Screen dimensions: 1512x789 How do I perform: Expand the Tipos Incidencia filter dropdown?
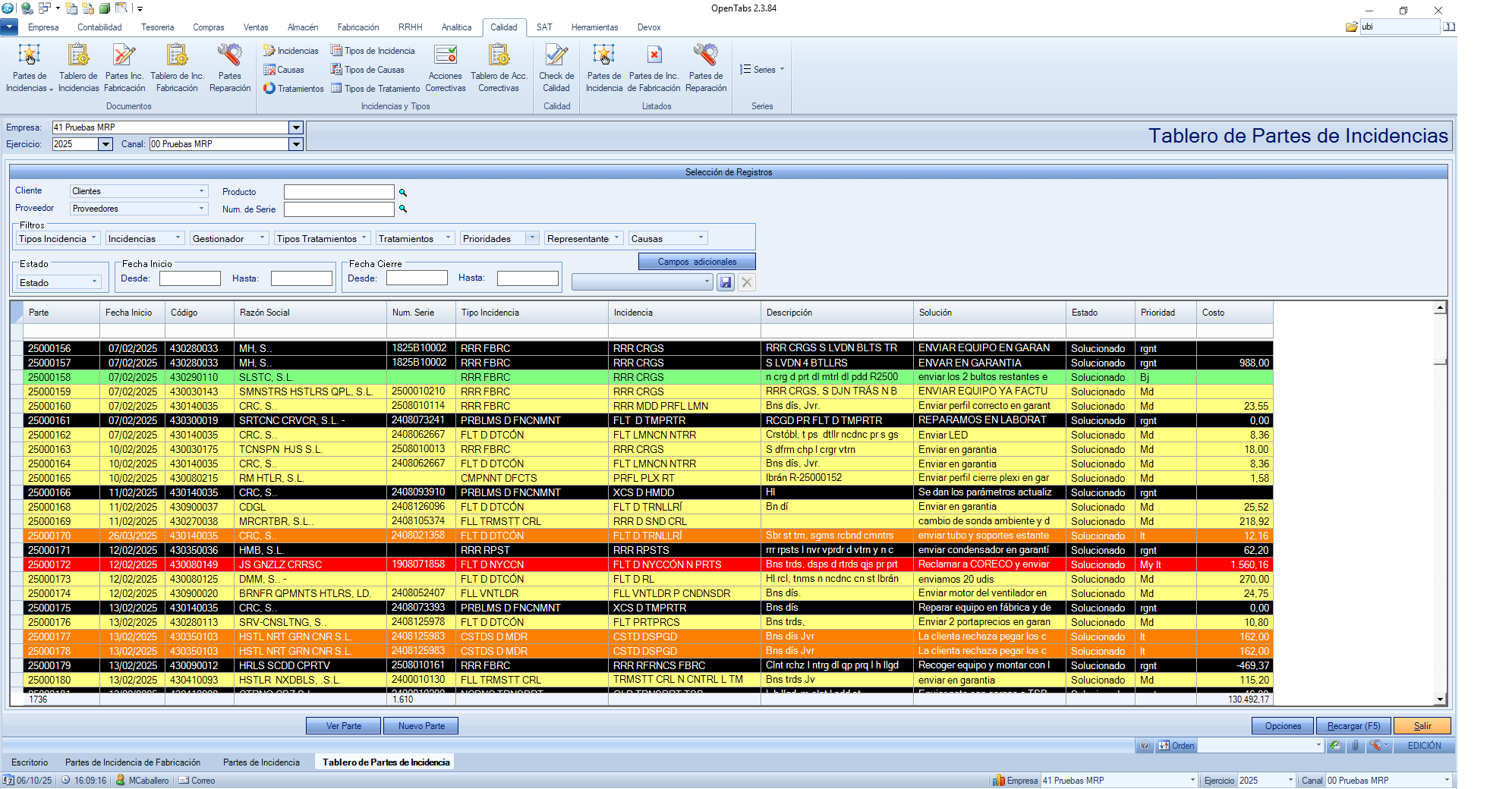[94, 238]
